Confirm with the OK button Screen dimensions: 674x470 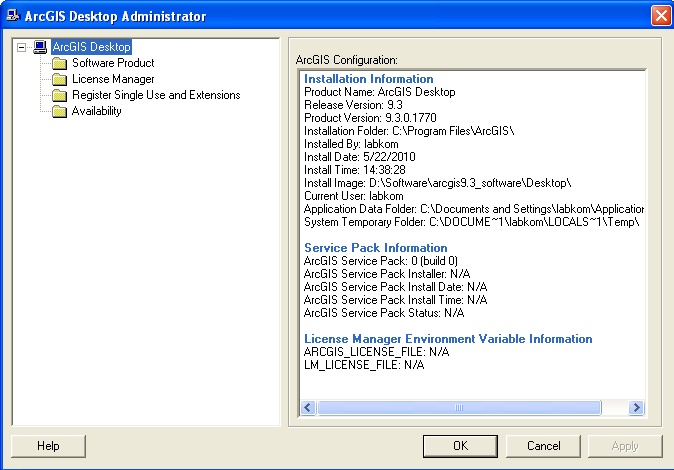click(x=460, y=446)
